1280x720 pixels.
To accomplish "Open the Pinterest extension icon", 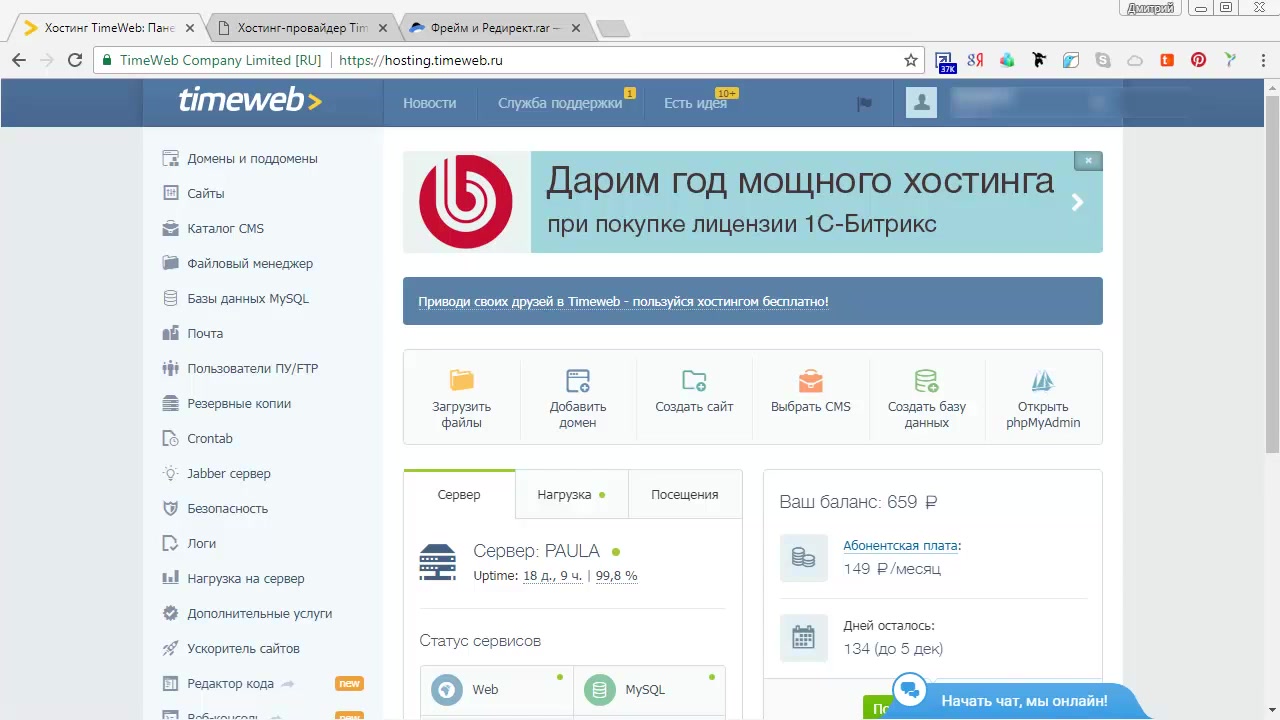I will 1198,60.
